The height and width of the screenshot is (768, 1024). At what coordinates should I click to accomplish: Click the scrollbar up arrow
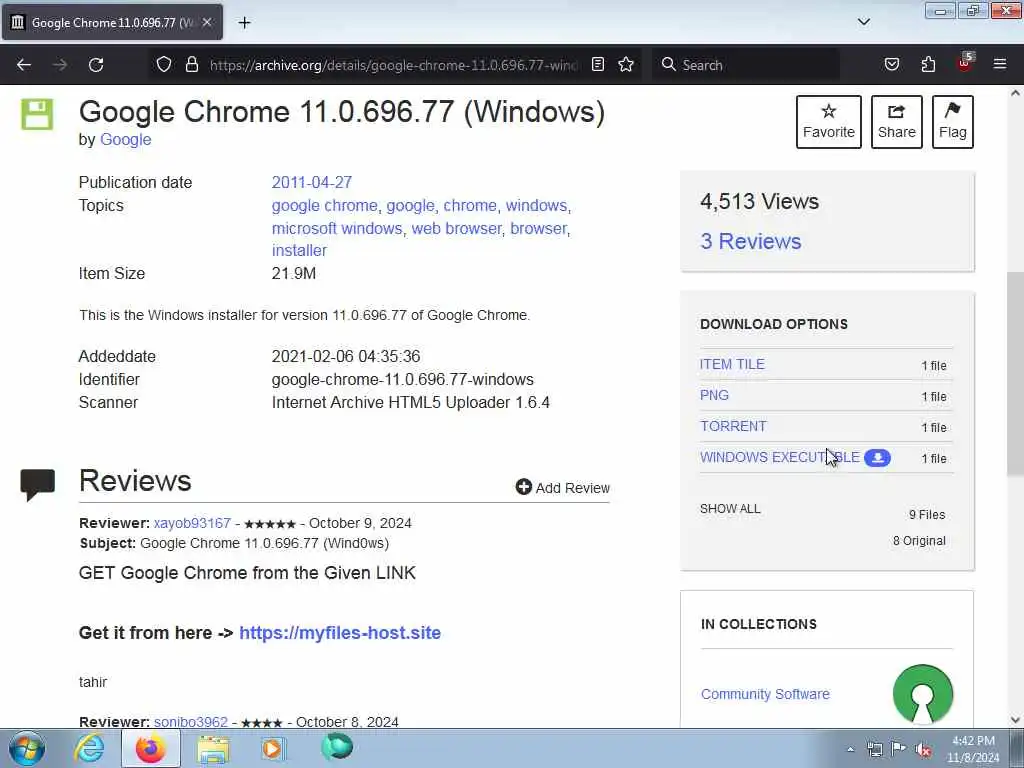coord(1015,93)
